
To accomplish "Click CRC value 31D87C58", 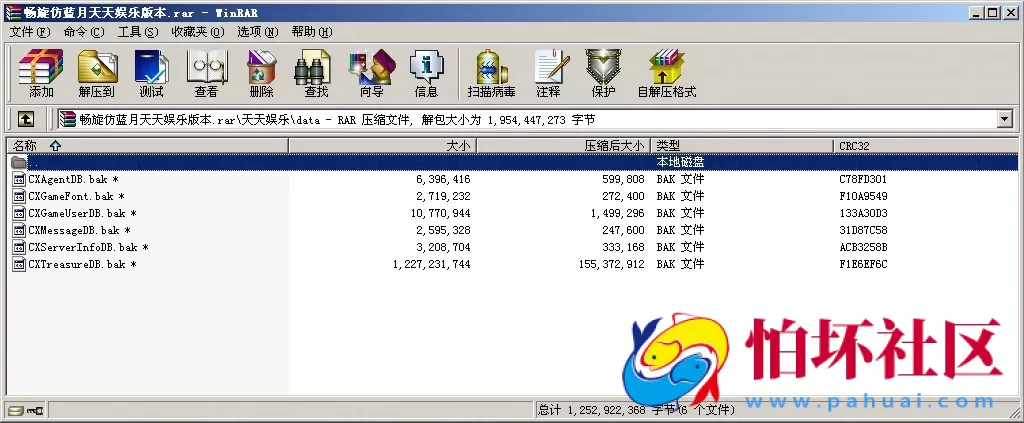I will [x=863, y=230].
